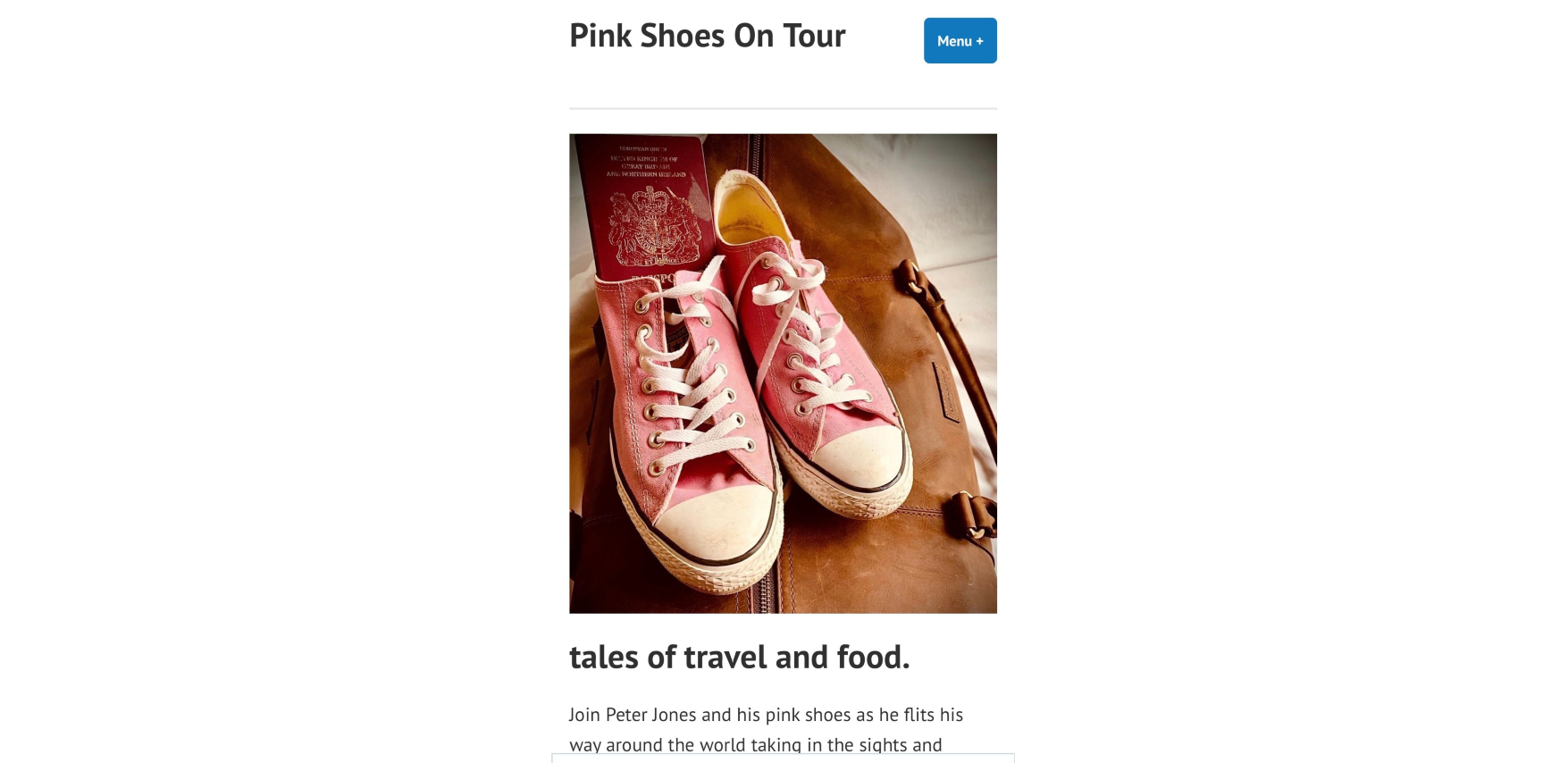This screenshot has width=1568, height=763.
Task: Click the 'Join Peter Jones' paragraph text
Action: [x=766, y=729]
